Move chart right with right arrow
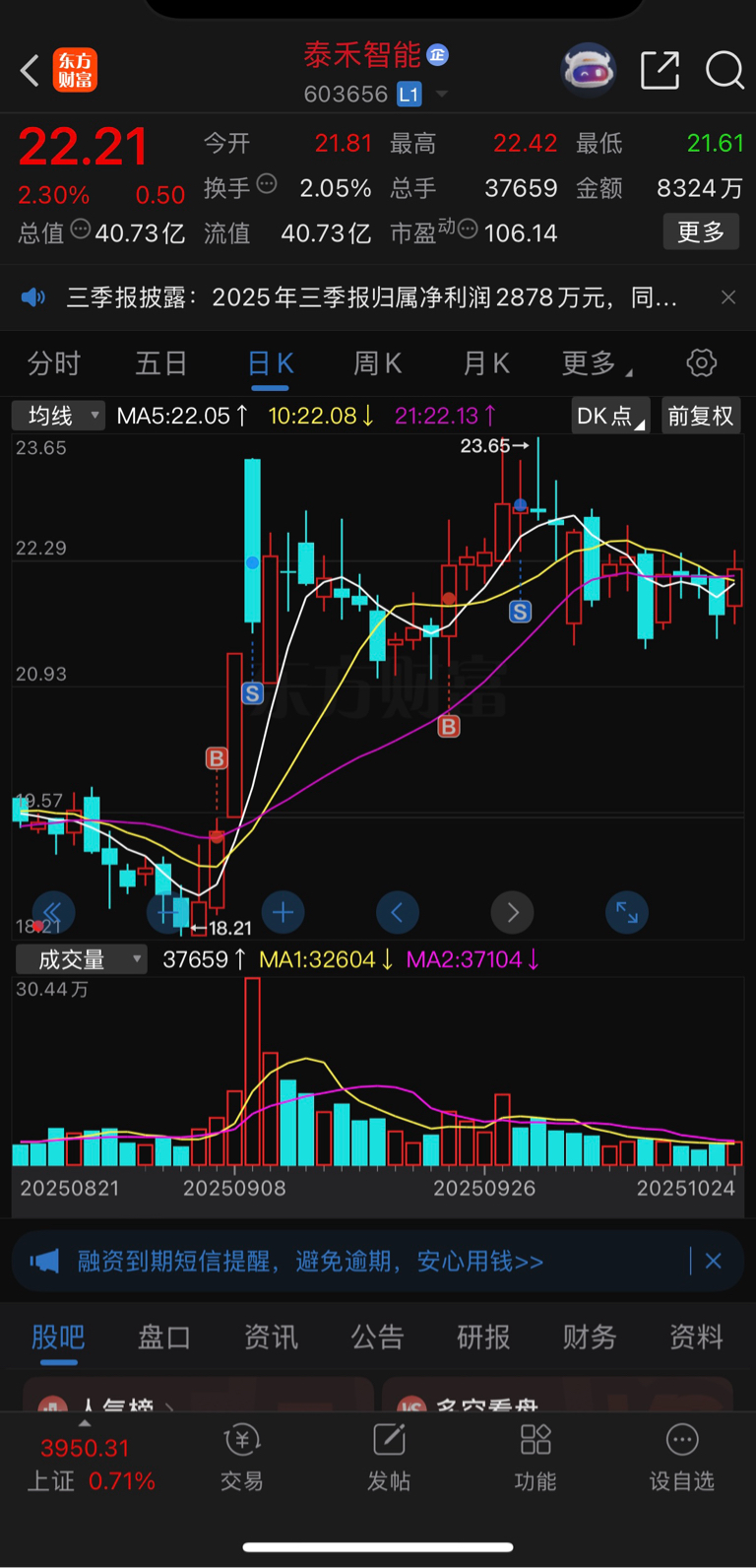756x1568 pixels. click(513, 913)
